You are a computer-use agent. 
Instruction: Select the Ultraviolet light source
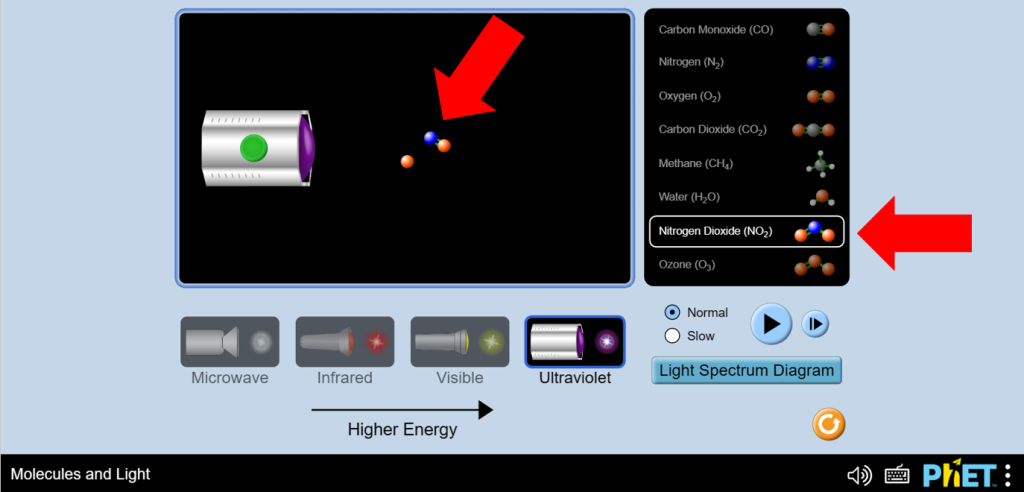tap(575, 342)
